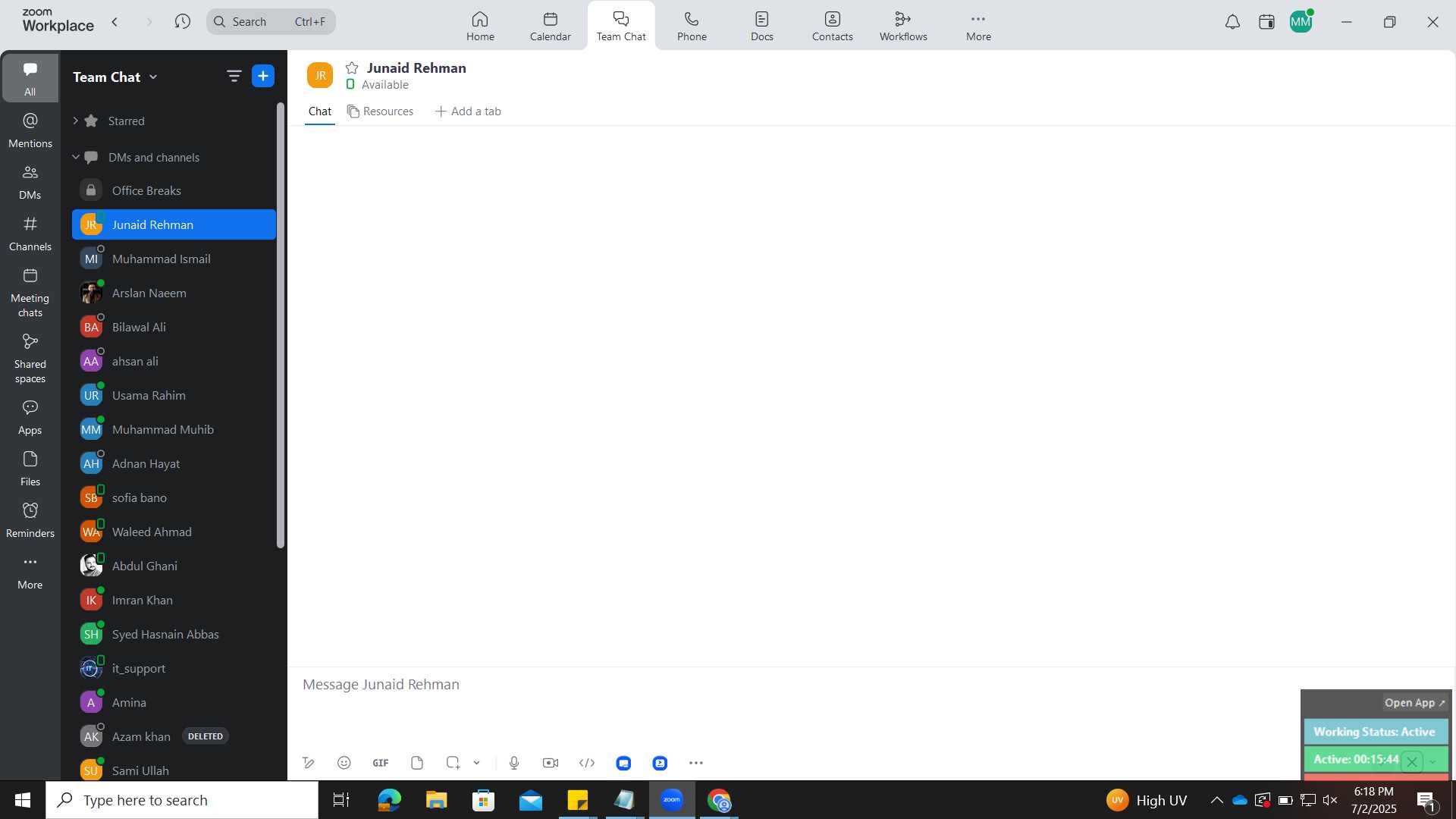The image size is (1456, 819).
Task: Open chat with ahsan ali
Action: tap(174, 361)
